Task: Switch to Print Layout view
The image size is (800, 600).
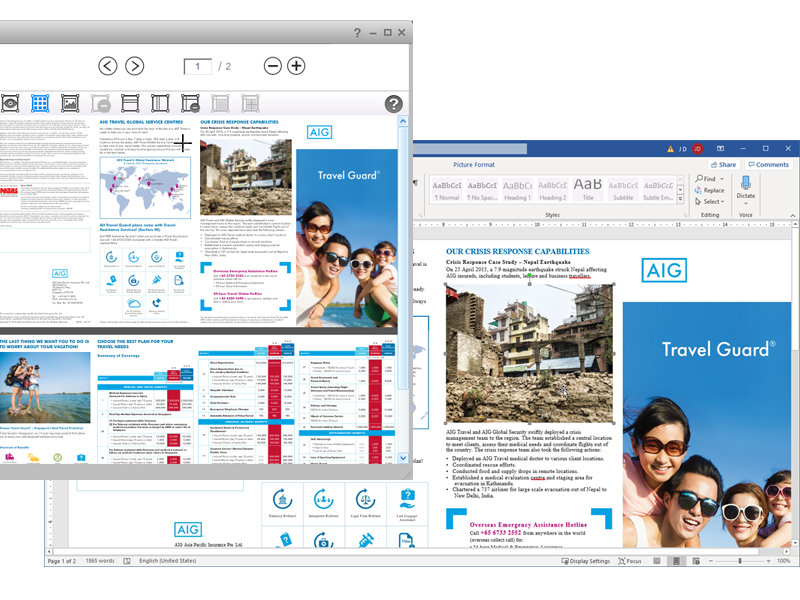Action: pyautogui.click(x=676, y=561)
